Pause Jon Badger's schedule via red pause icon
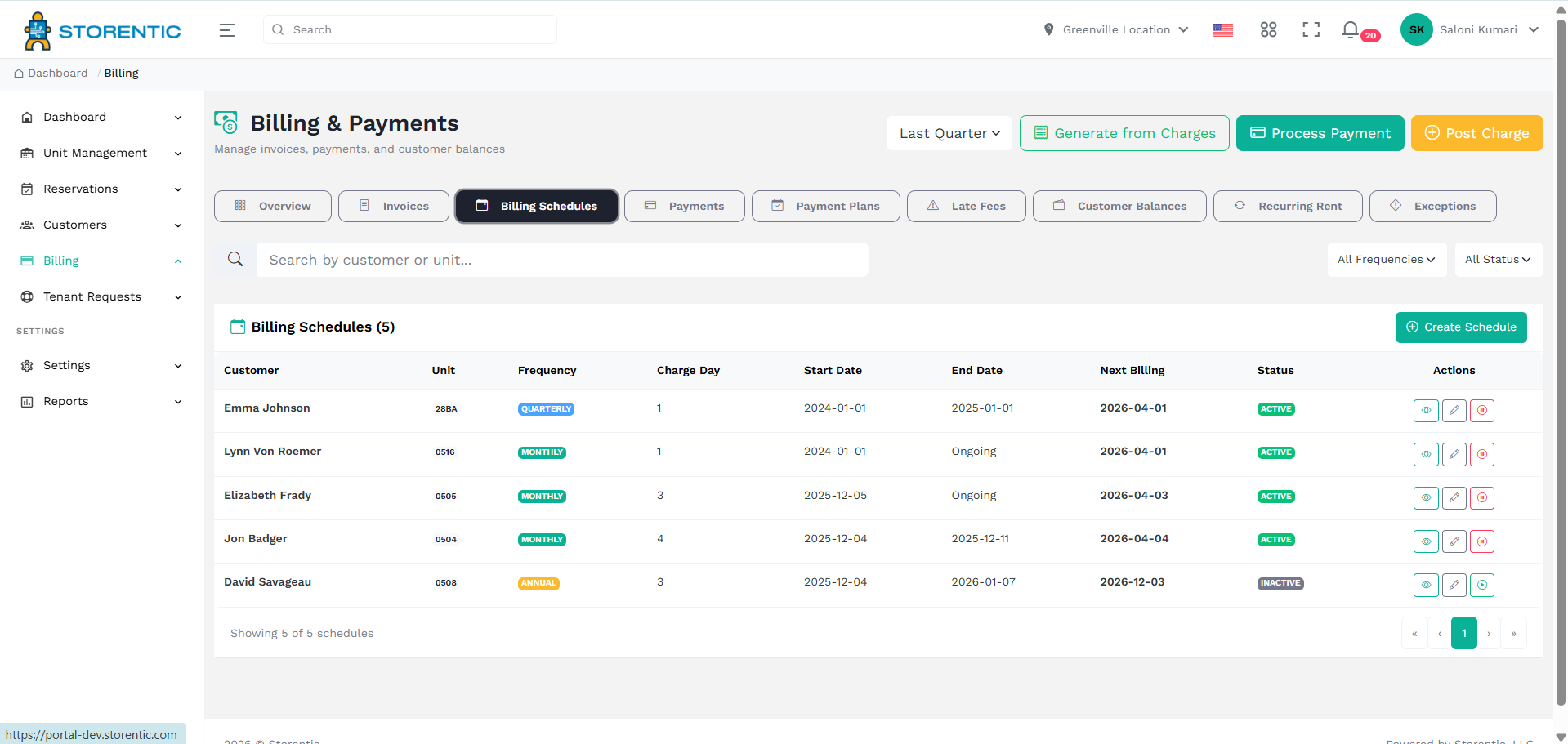The width and height of the screenshot is (1568, 744). click(x=1482, y=541)
